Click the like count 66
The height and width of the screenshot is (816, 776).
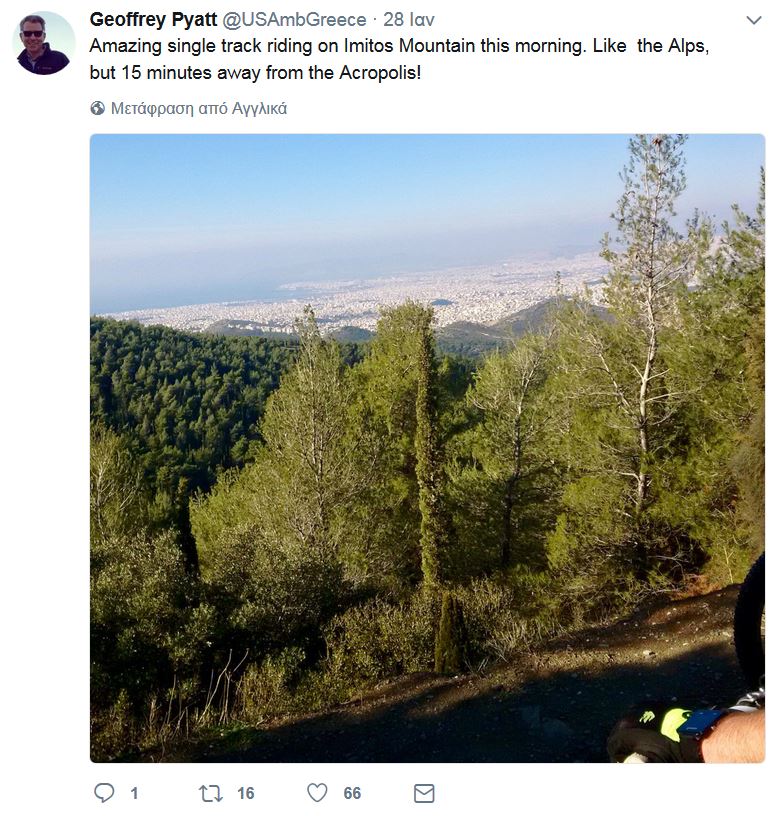point(352,793)
